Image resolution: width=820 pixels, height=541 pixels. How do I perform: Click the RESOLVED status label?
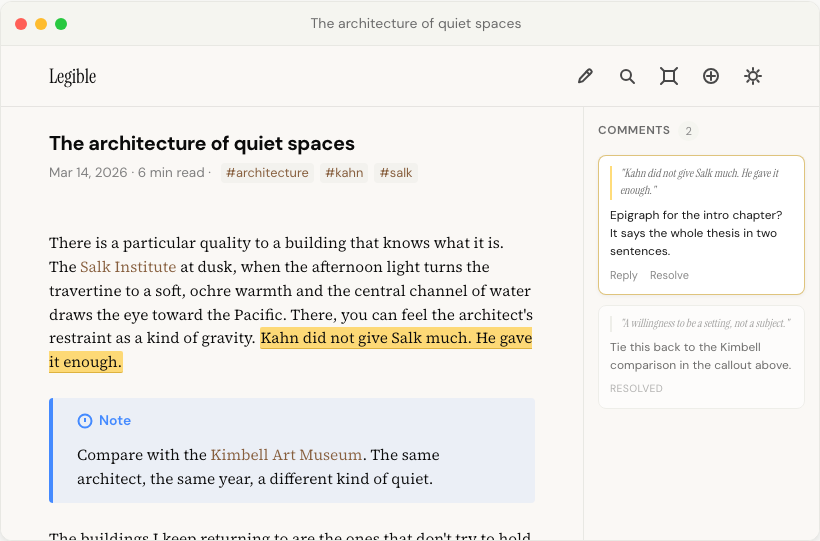point(636,388)
